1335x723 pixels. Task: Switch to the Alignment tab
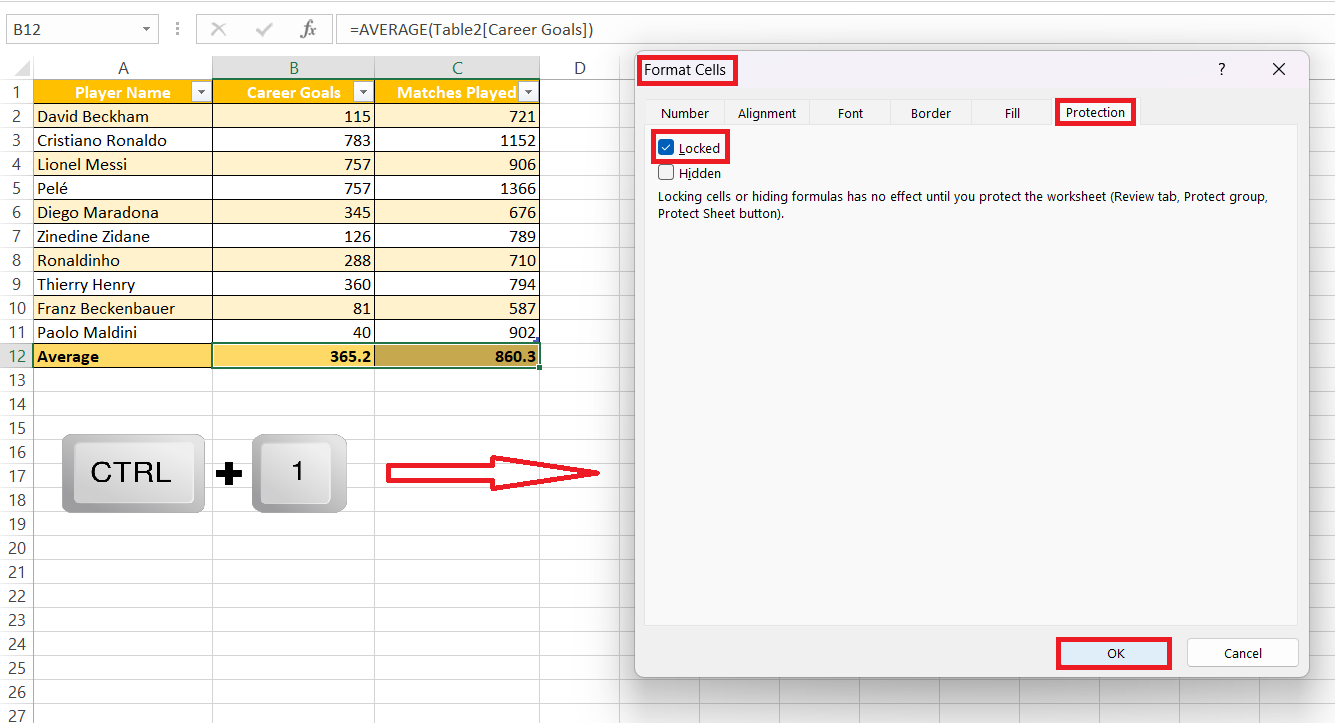(x=767, y=113)
